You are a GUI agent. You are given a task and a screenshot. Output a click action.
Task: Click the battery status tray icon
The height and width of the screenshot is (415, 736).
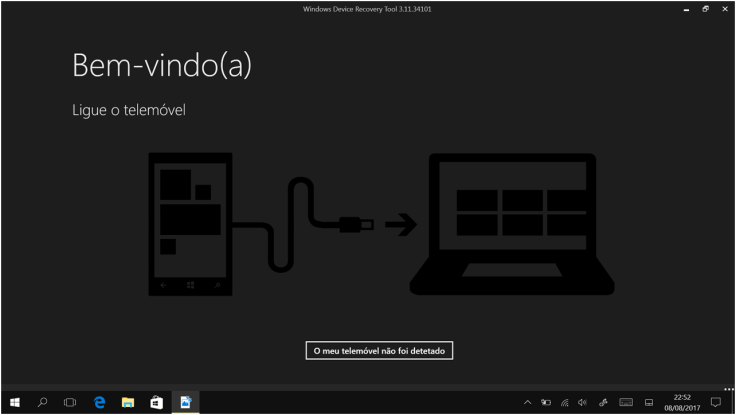pos(545,402)
